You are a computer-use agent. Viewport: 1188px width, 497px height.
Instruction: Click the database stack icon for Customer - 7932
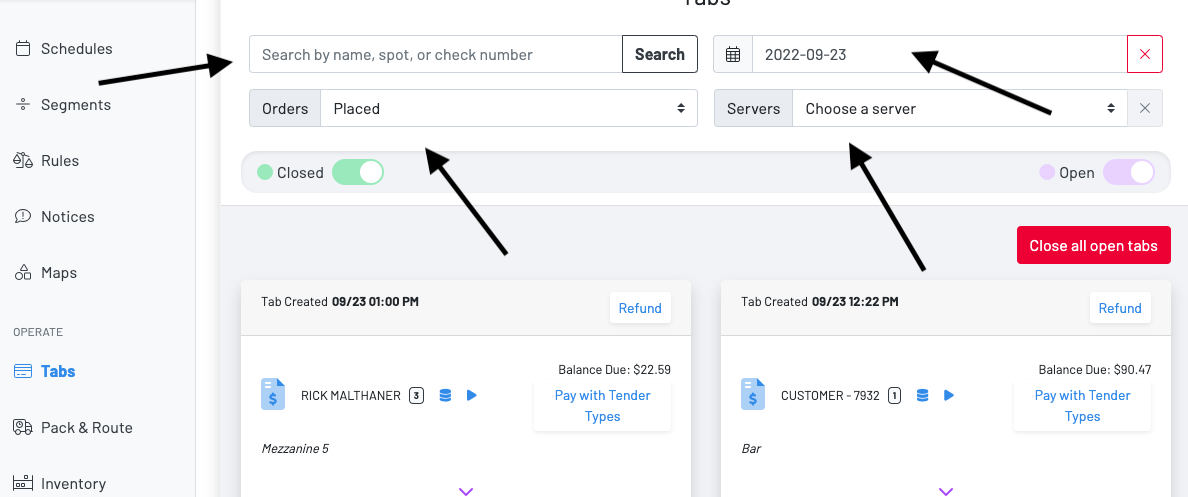(x=922, y=395)
